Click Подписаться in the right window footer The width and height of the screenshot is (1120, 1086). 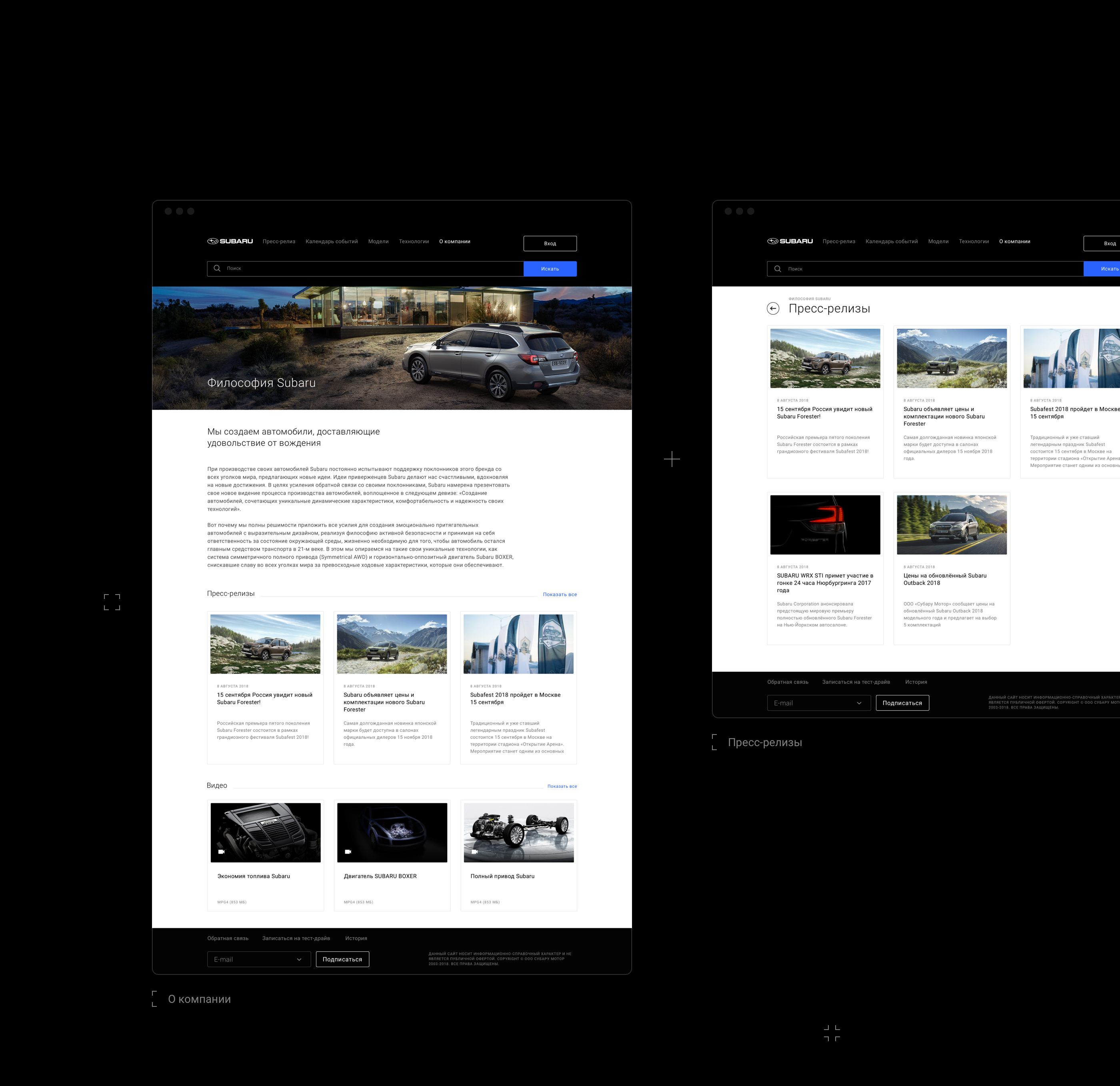click(x=902, y=703)
